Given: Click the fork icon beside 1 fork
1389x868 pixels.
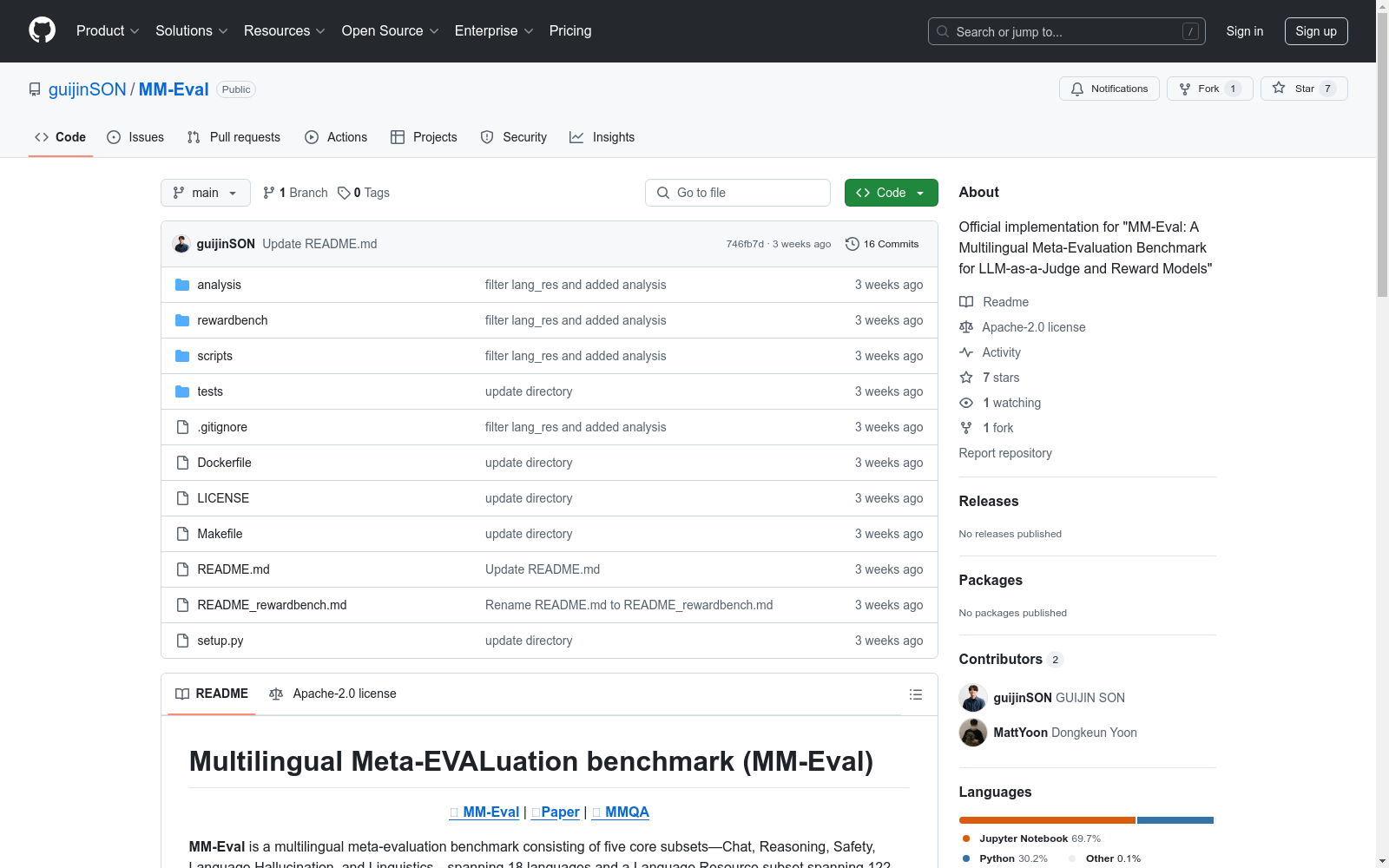Looking at the screenshot, I should [x=966, y=428].
